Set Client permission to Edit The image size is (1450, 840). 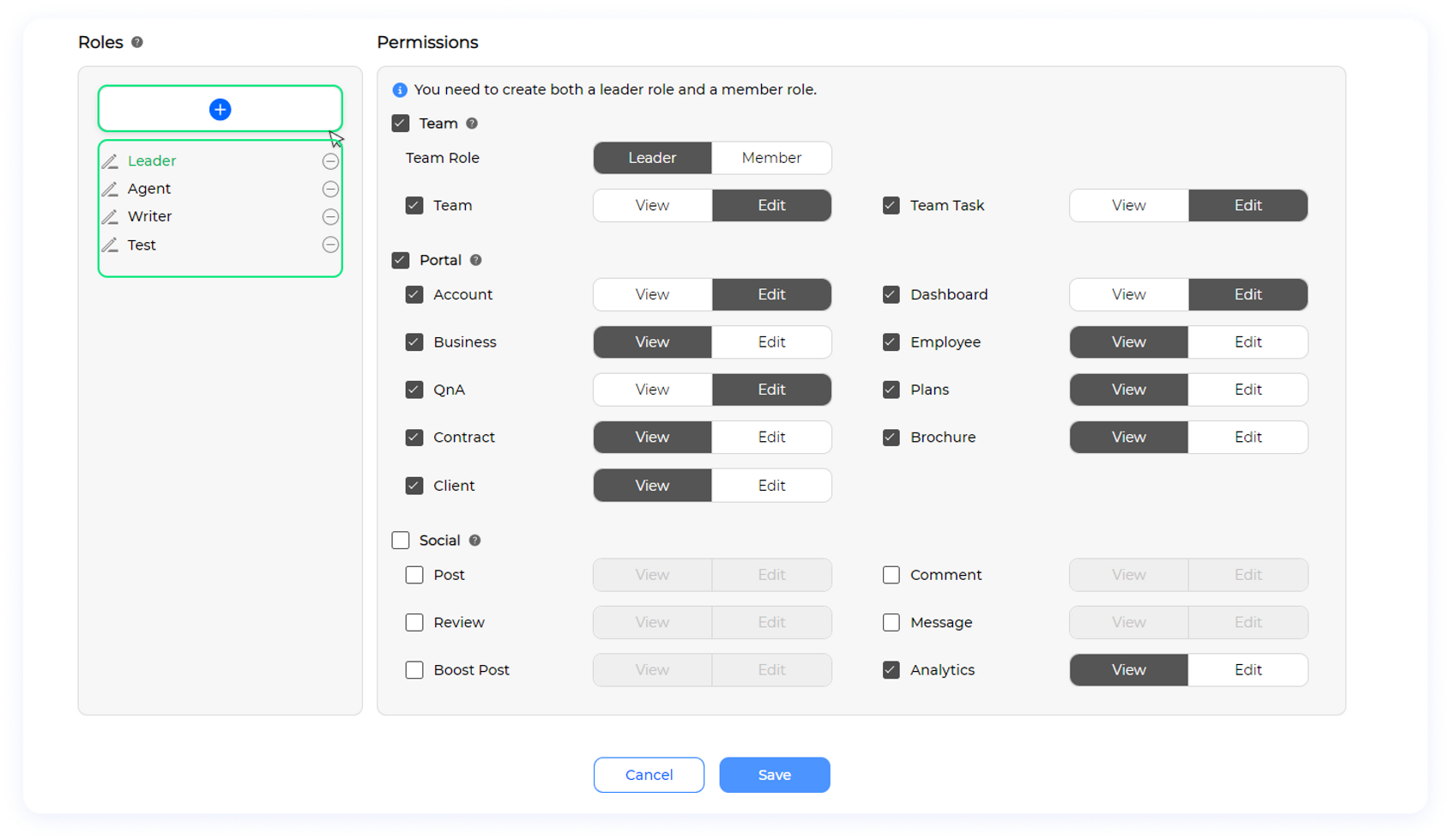(x=770, y=486)
